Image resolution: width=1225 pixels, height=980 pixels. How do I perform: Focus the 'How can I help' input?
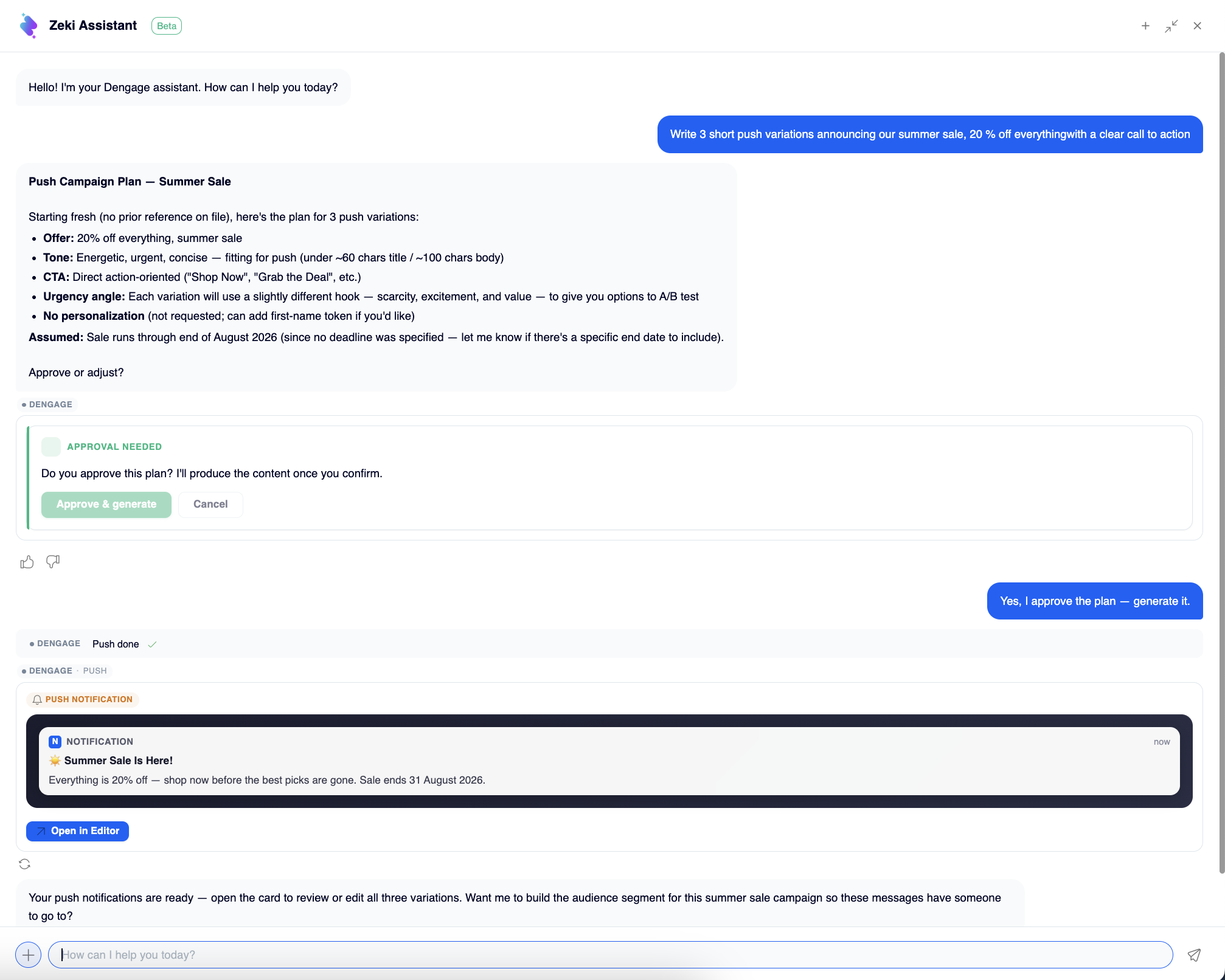[610, 954]
